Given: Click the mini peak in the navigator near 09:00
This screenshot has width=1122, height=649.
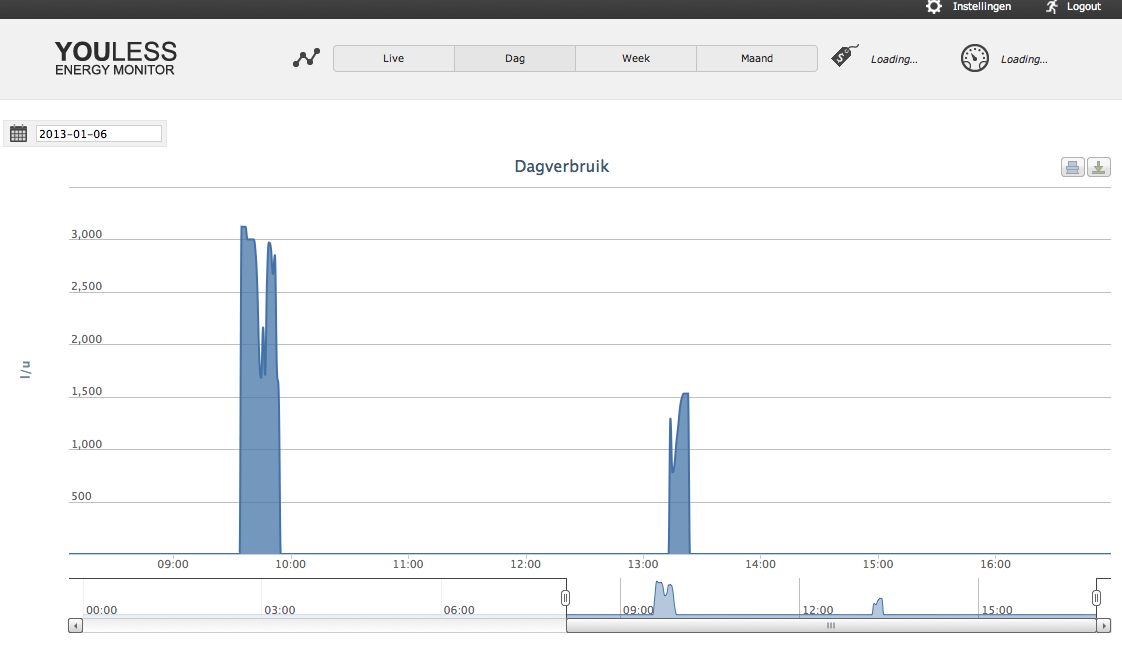Looking at the screenshot, I should click(x=665, y=599).
